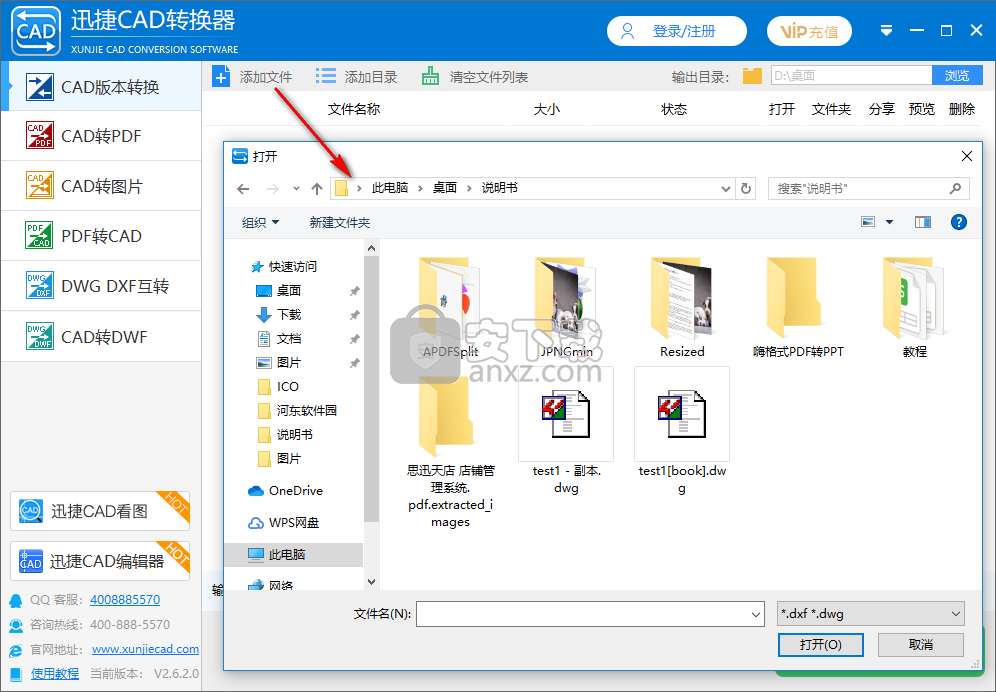Select 河东软件园 folder in navigation pane
This screenshot has height=692, width=996.
coord(297,410)
